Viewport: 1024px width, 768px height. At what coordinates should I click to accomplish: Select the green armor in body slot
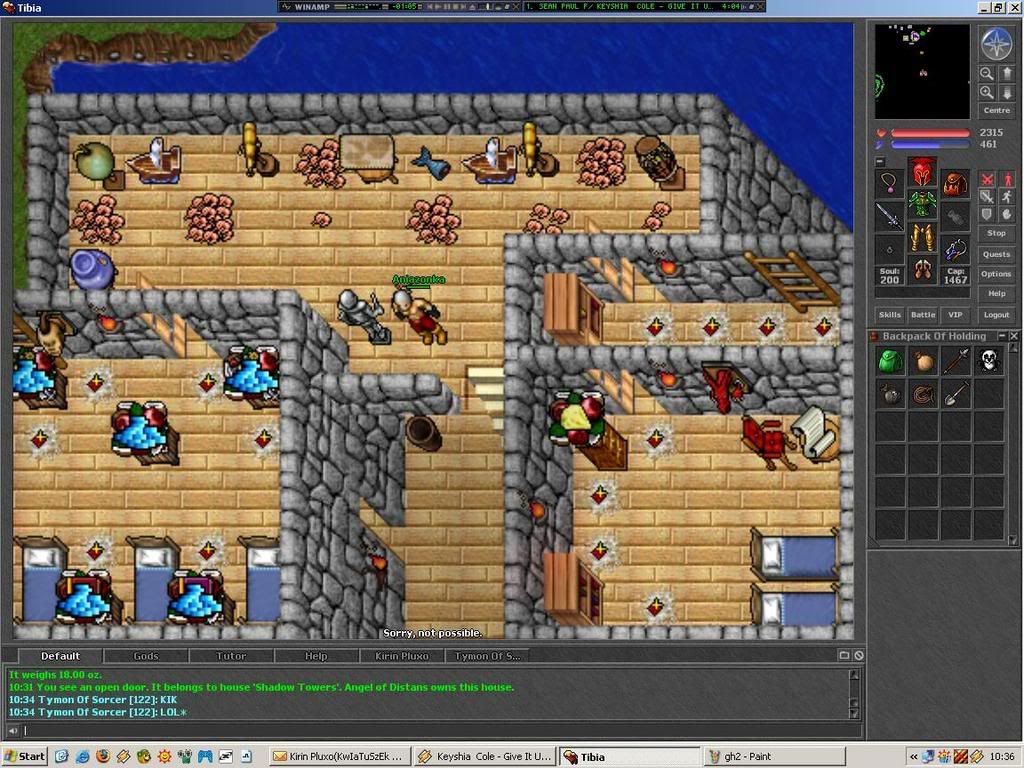click(x=922, y=204)
